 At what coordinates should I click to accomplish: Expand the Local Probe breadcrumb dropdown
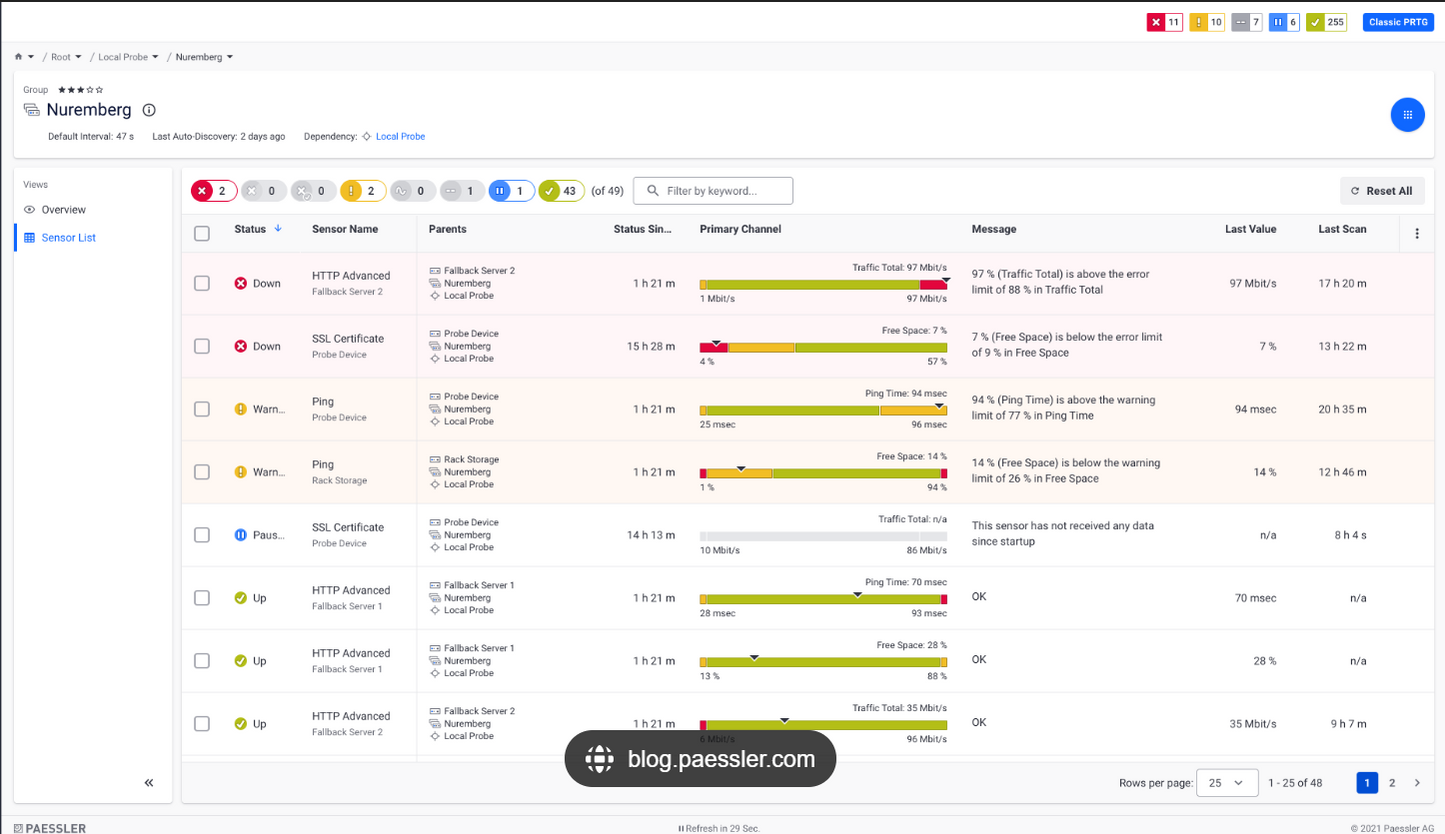(x=155, y=57)
